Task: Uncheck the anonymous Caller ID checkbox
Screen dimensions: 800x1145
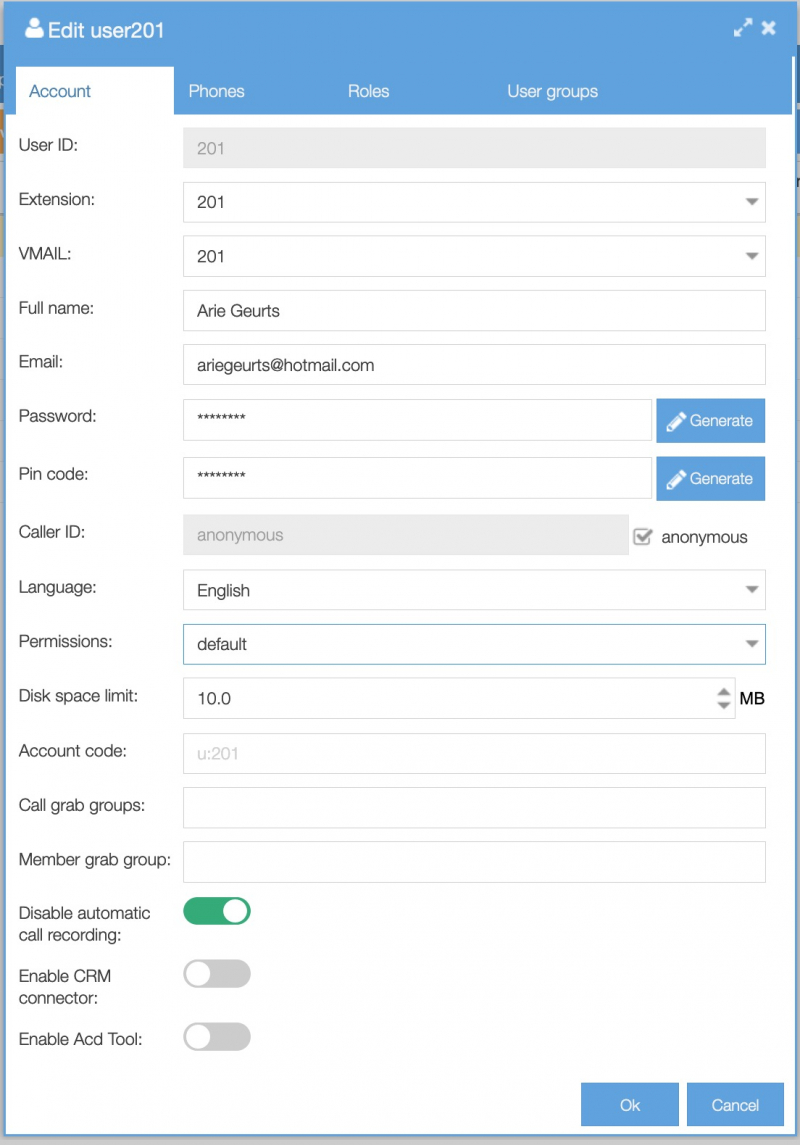Action: (x=643, y=537)
